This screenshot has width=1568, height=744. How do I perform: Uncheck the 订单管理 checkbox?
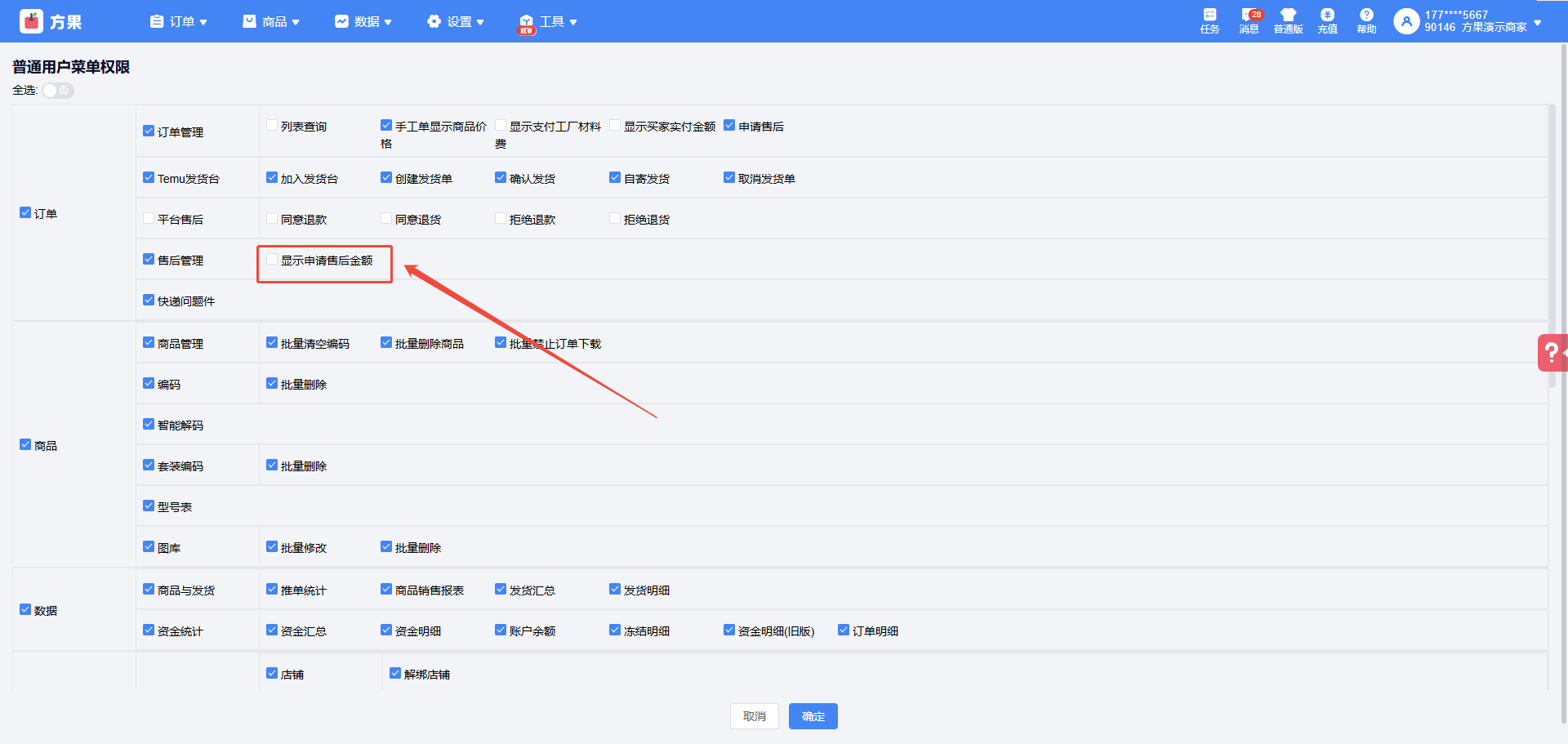coord(149,131)
